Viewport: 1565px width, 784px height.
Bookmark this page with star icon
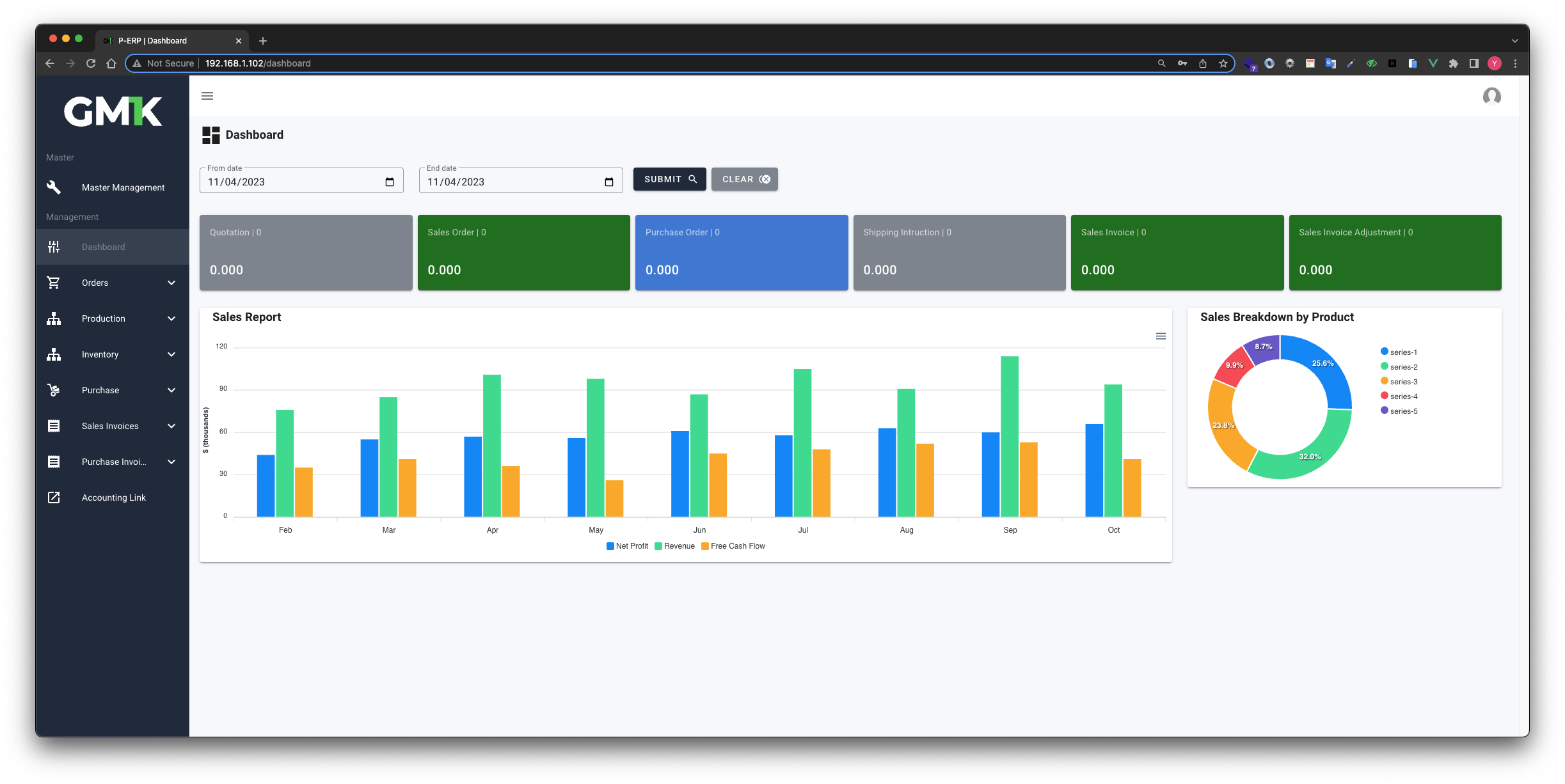coord(1223,63)
